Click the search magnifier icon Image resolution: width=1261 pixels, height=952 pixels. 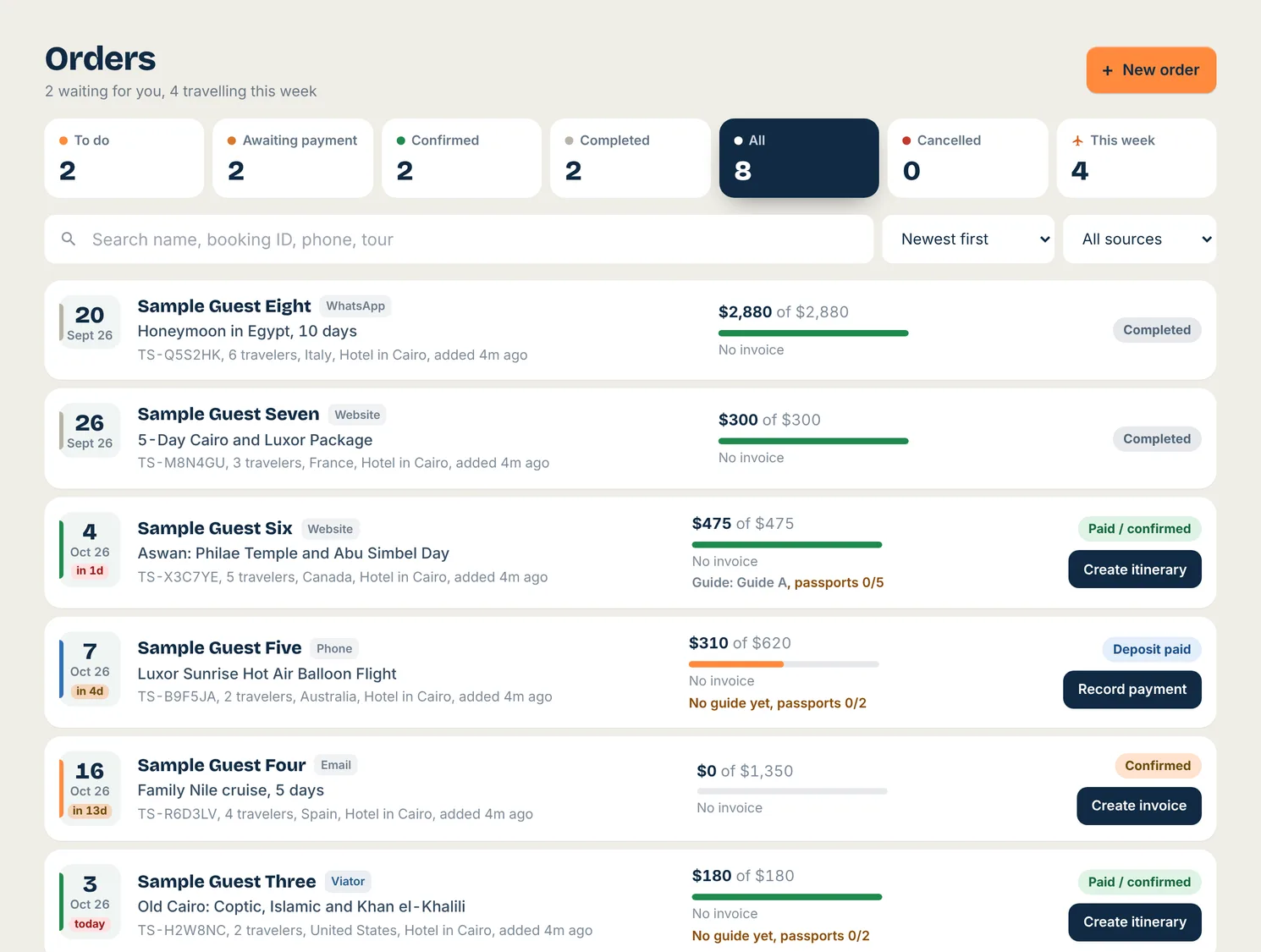[69, 239]
